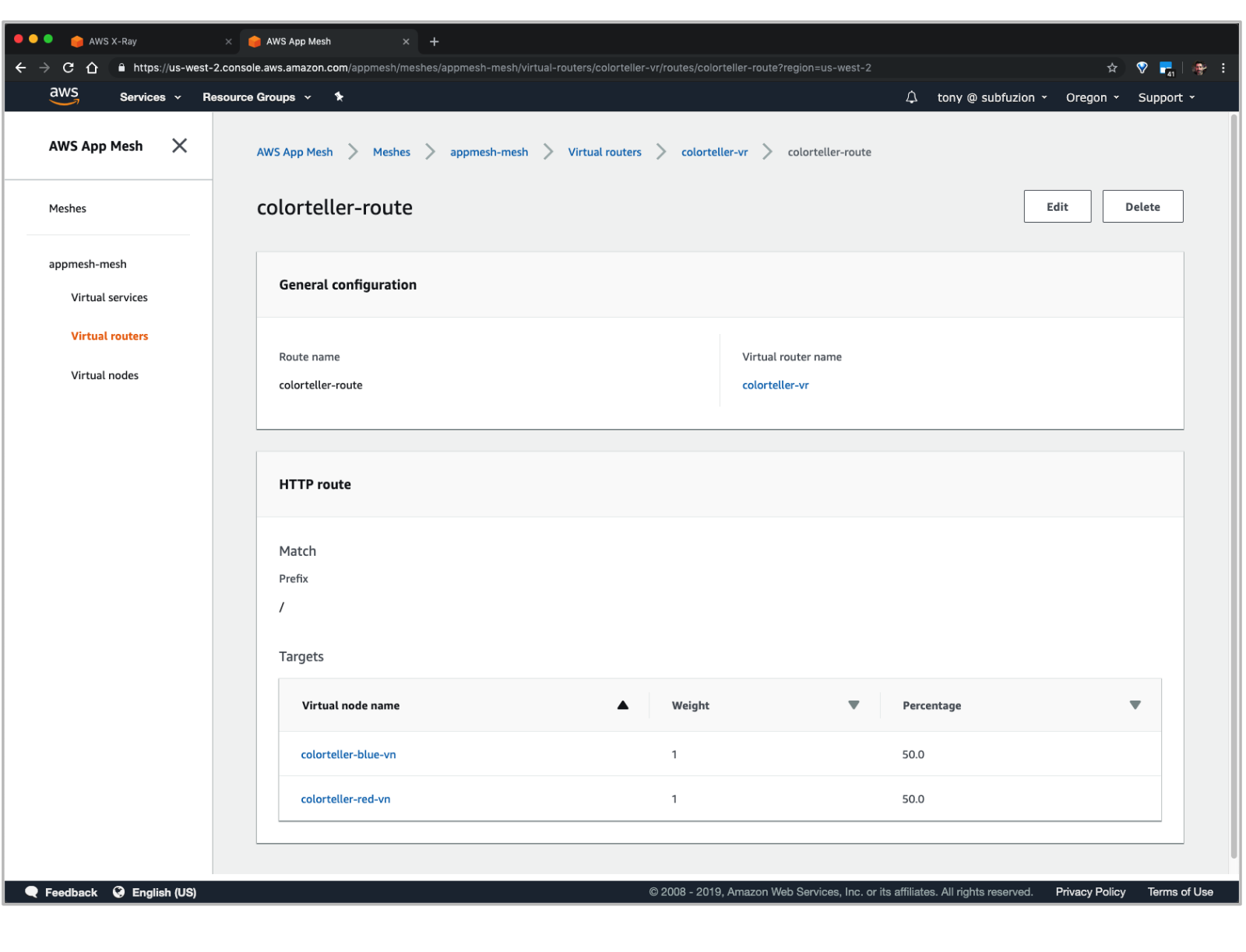Change language via English (US)
Image resolution: width=1246 pixels, height=952 pixels.
164,892
